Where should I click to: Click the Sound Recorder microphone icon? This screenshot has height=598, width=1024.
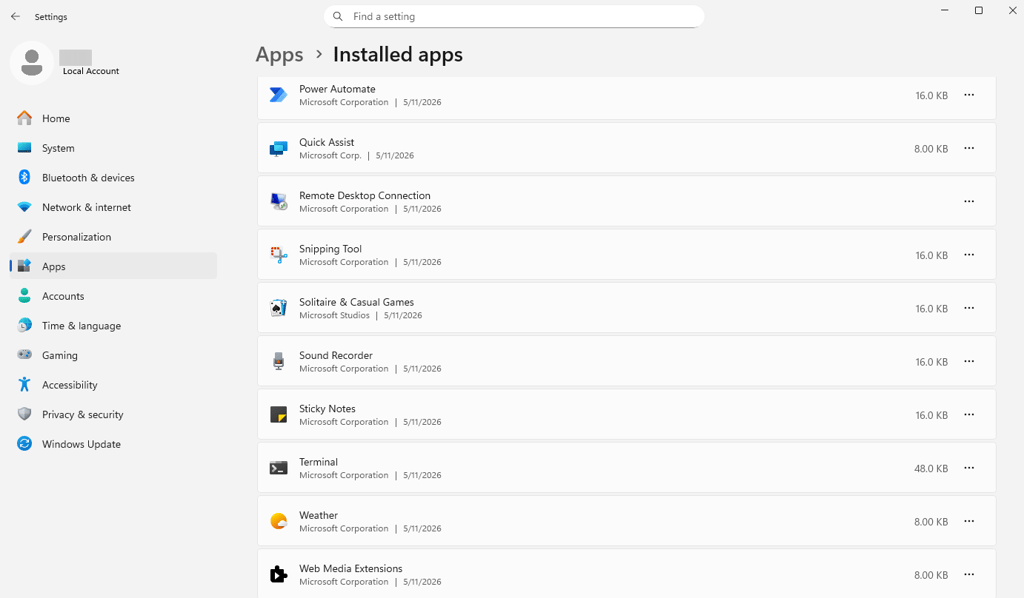click(x=279, y=362)
